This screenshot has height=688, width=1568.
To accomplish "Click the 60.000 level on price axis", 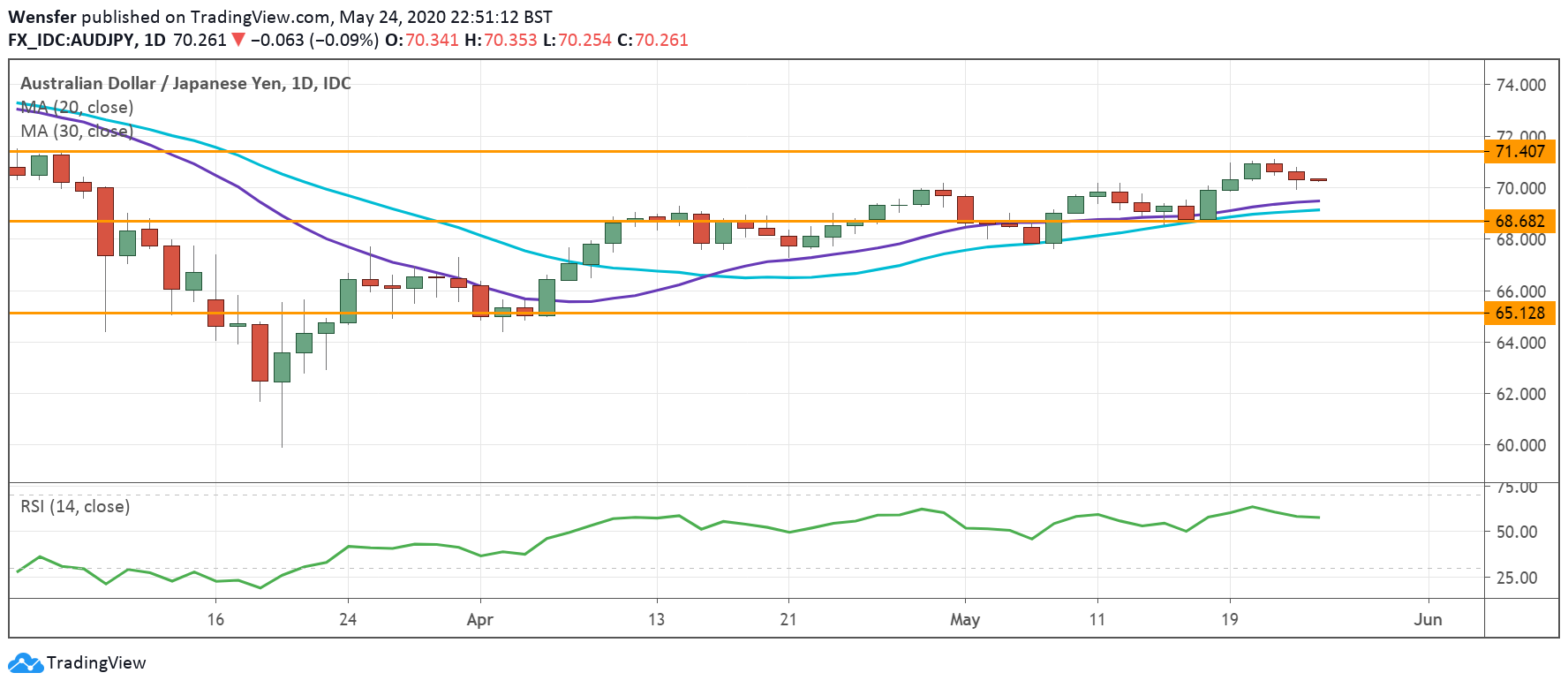I will [x=1520, y=445].
